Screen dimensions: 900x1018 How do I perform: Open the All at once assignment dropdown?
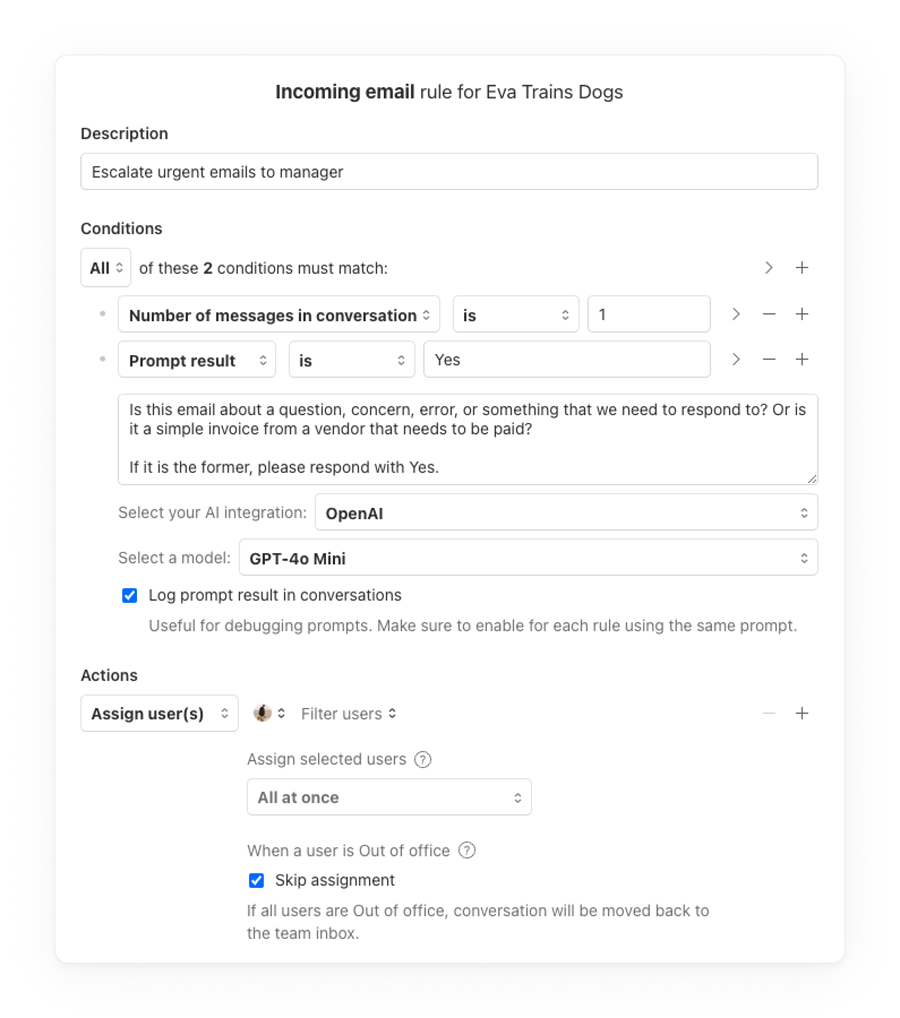coord(389,798)
